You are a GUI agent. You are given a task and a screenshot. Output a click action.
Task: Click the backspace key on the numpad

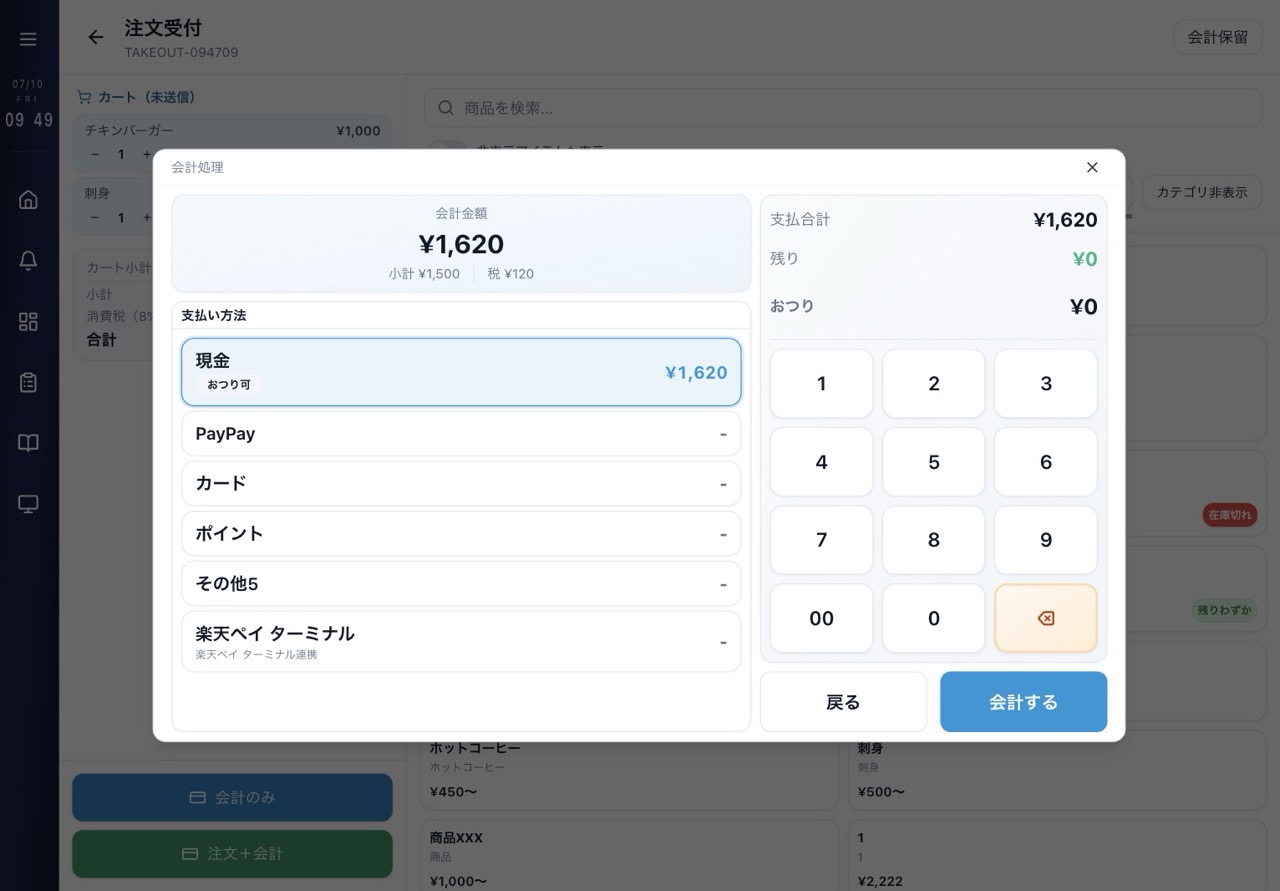[1046, 618]
